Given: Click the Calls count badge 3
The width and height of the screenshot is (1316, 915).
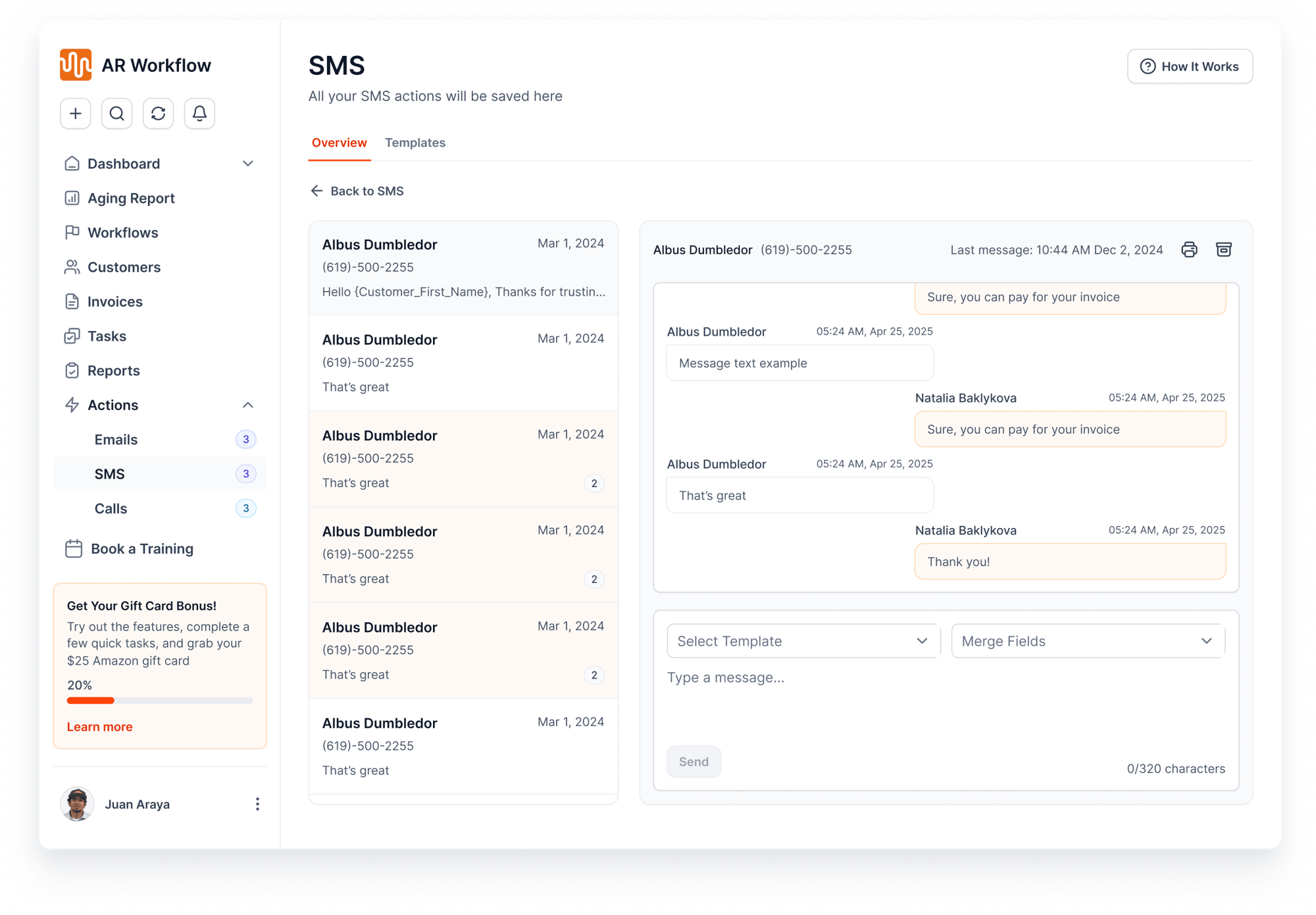Looking at the screenshot, I should 246,508.
